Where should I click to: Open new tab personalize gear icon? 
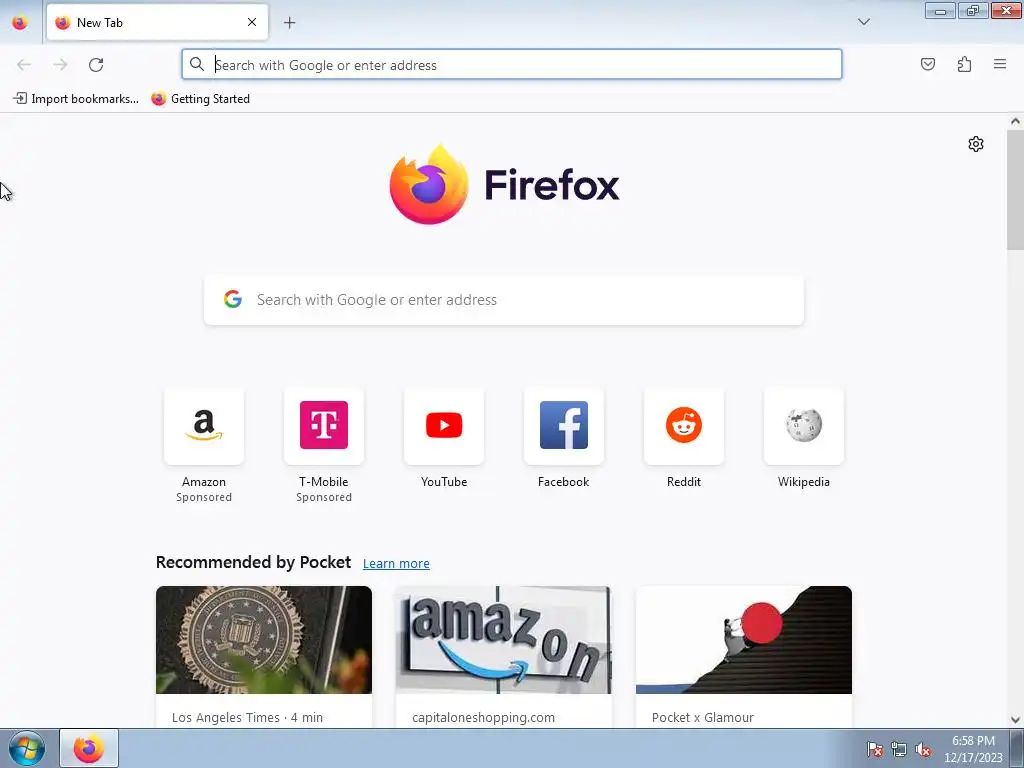[x=976, y=144]
